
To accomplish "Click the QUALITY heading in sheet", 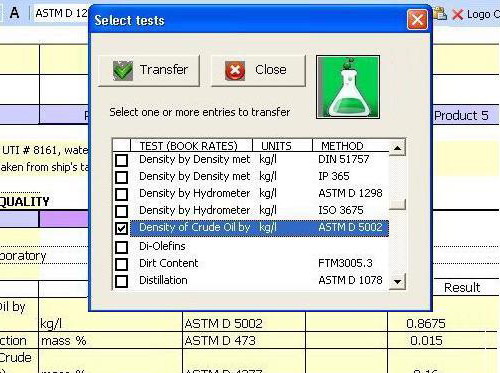I will (25, 202).
